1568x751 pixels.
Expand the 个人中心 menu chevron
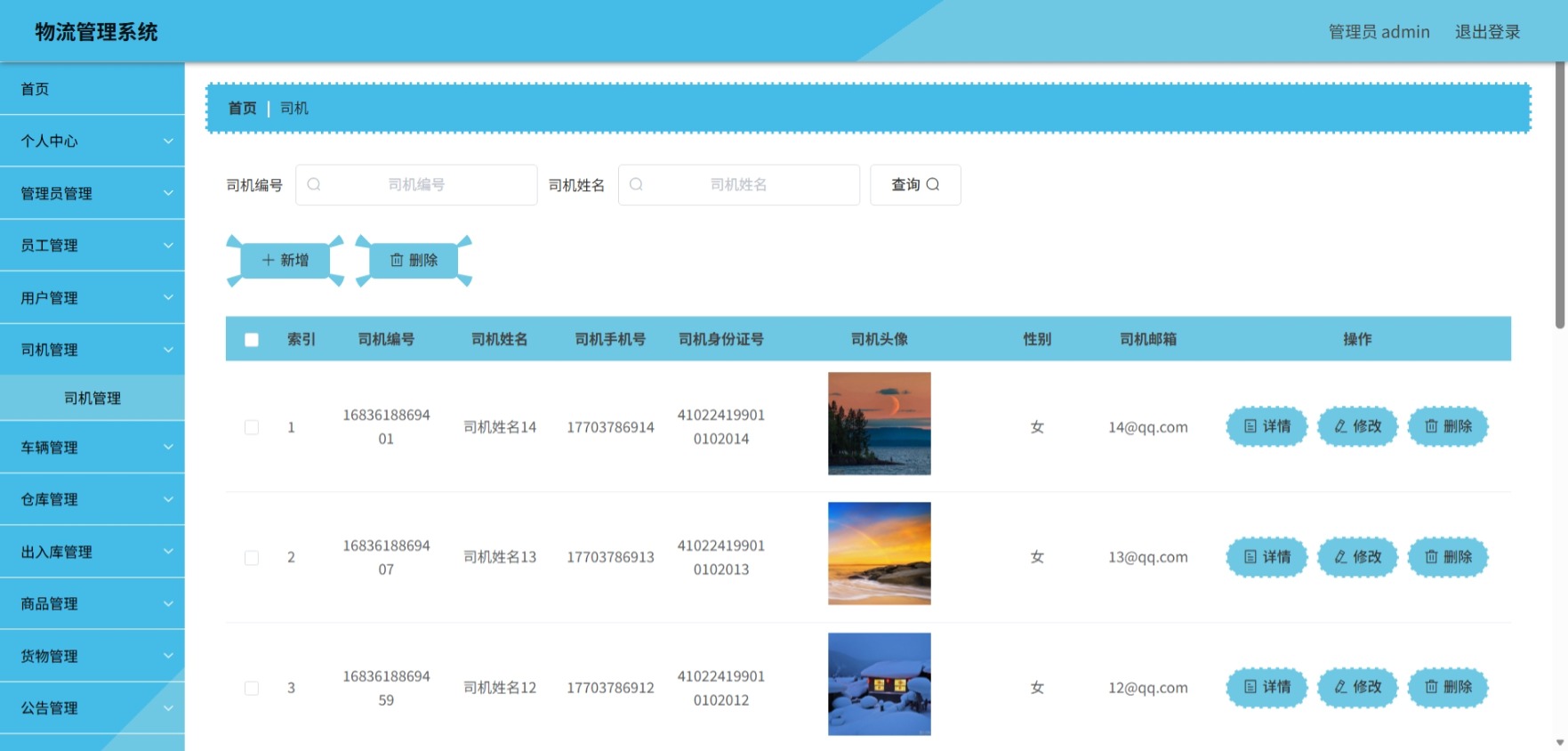pyautogui.click(x=168, y=141)
